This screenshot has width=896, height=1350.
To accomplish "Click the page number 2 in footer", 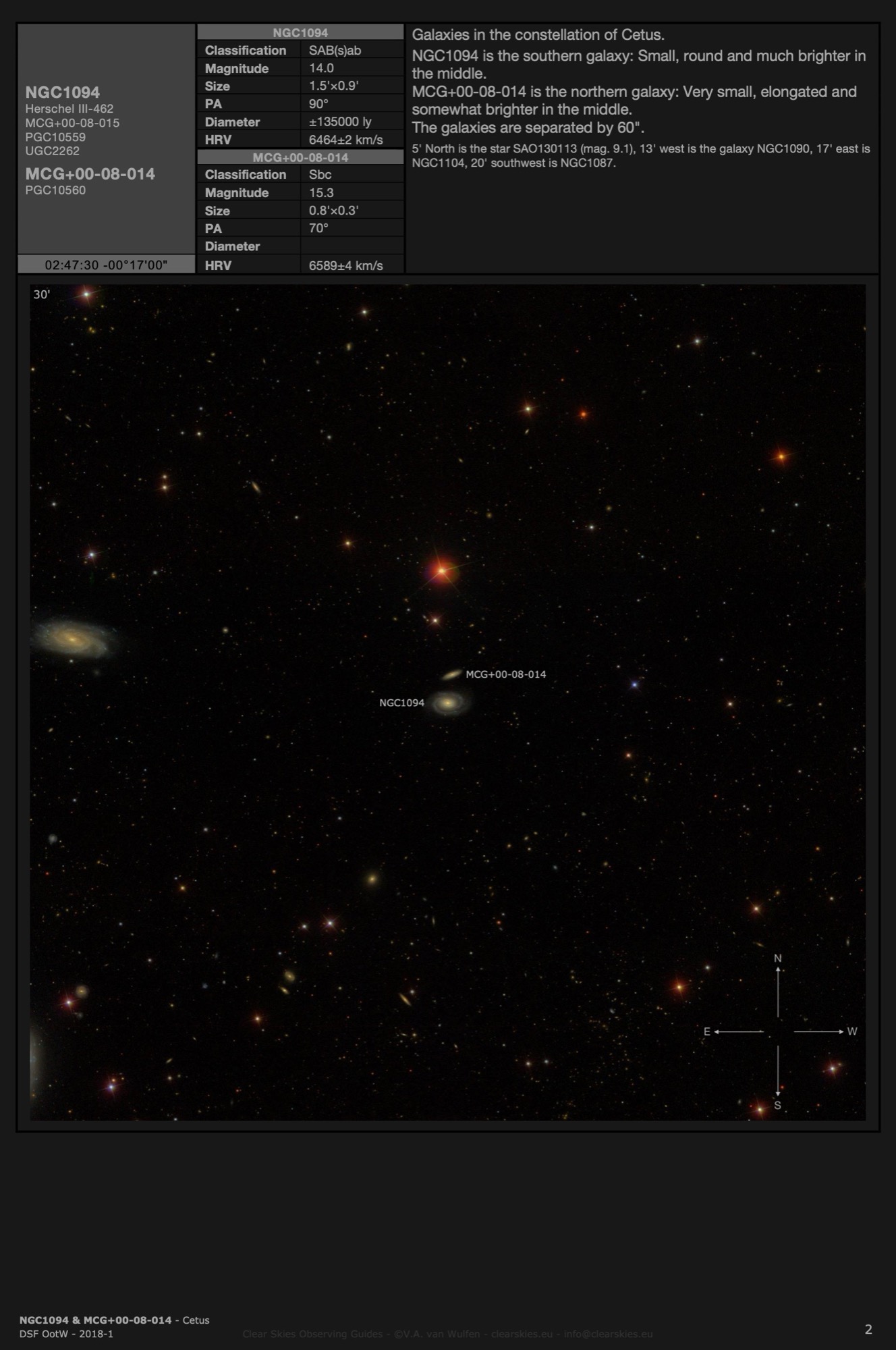I will point(868,1329).
